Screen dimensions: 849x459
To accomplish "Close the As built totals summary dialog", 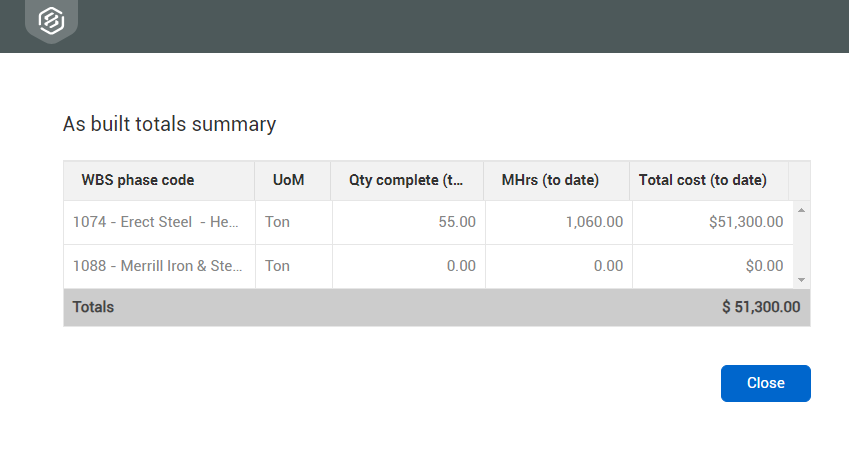I will click(765, 383).
